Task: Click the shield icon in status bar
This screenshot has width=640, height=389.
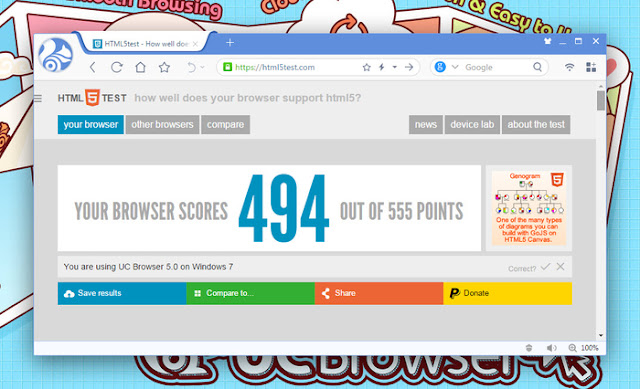Action: (529, 348)
